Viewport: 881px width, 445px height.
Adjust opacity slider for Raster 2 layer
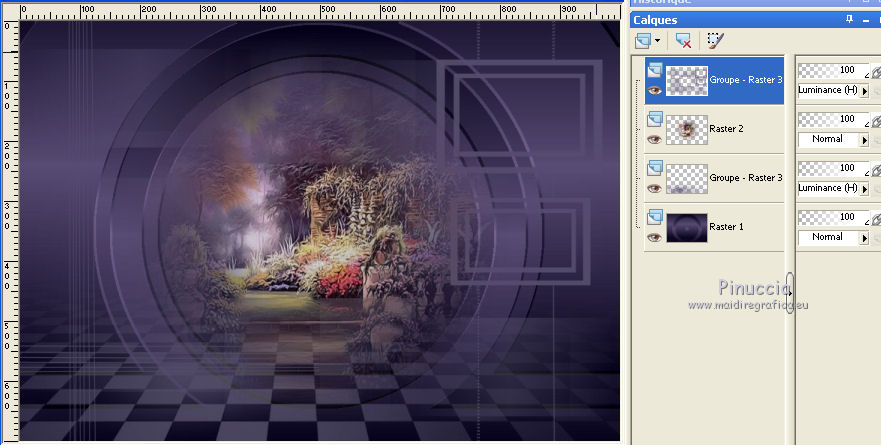tap(833, 120)
